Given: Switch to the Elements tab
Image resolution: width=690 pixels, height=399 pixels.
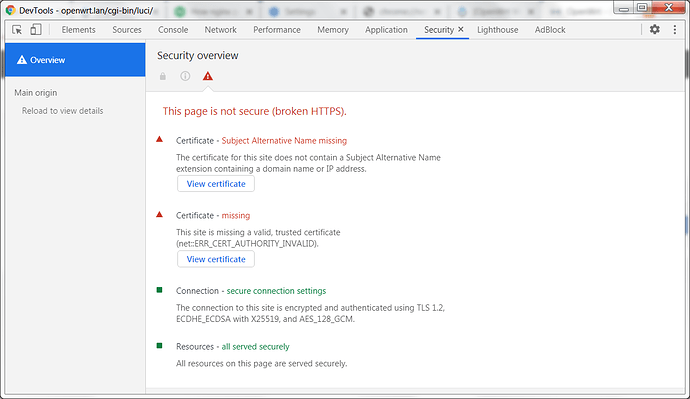Looking at the screenshot, I should click(78, 30).
